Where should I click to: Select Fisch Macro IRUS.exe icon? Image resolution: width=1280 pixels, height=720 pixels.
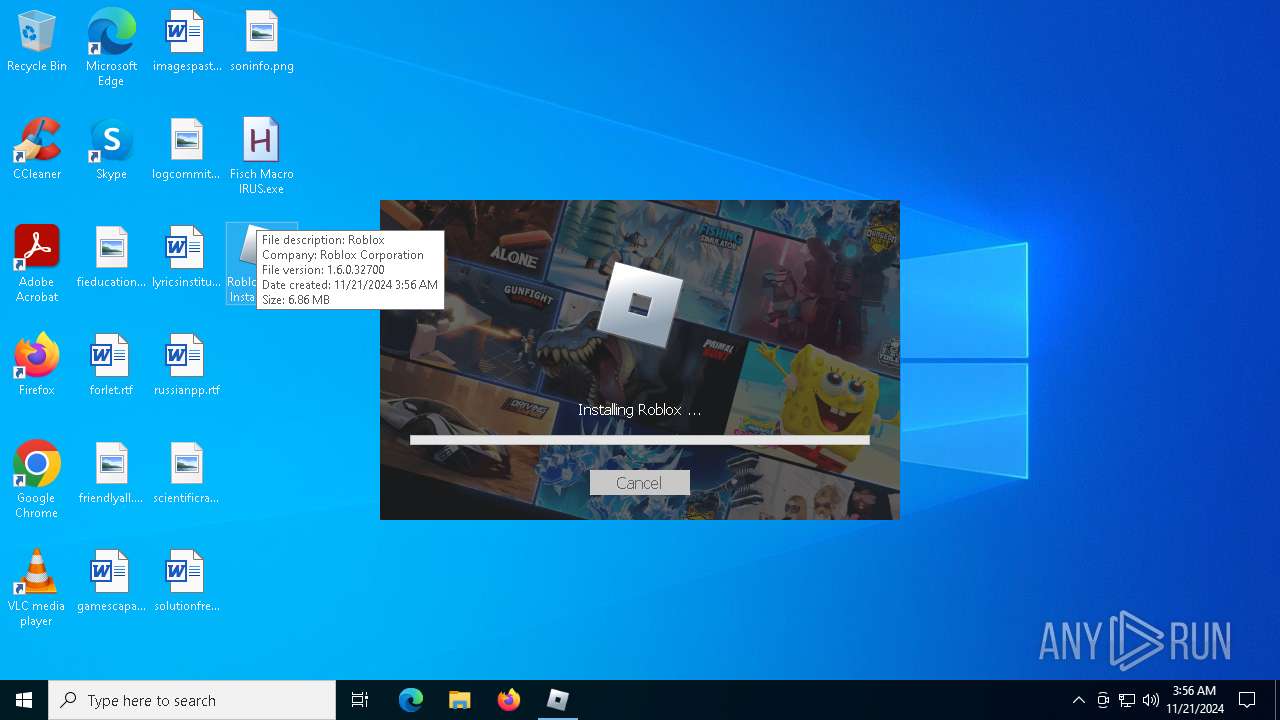[262, 156]
